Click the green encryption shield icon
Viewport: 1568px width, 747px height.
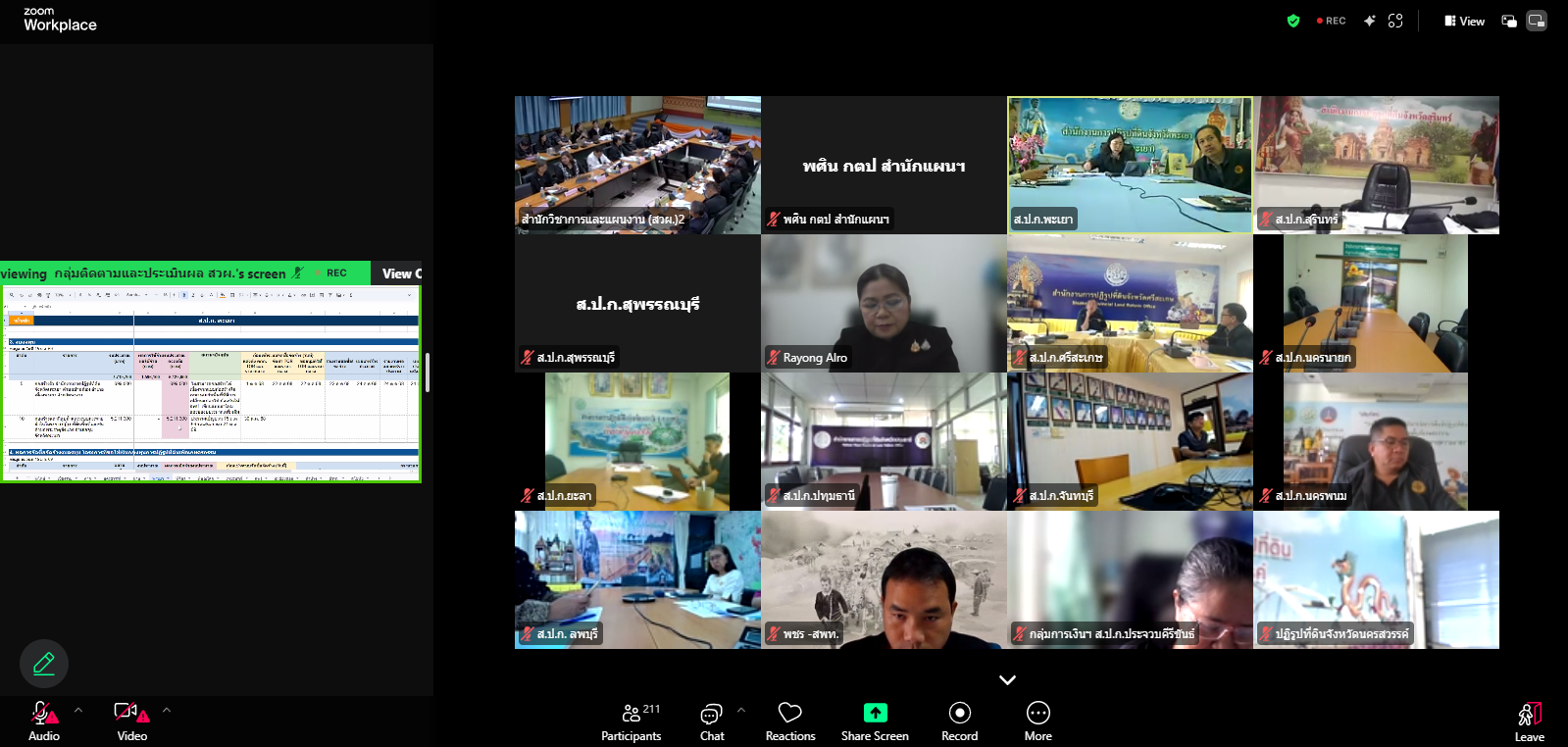coord(1293,21)
